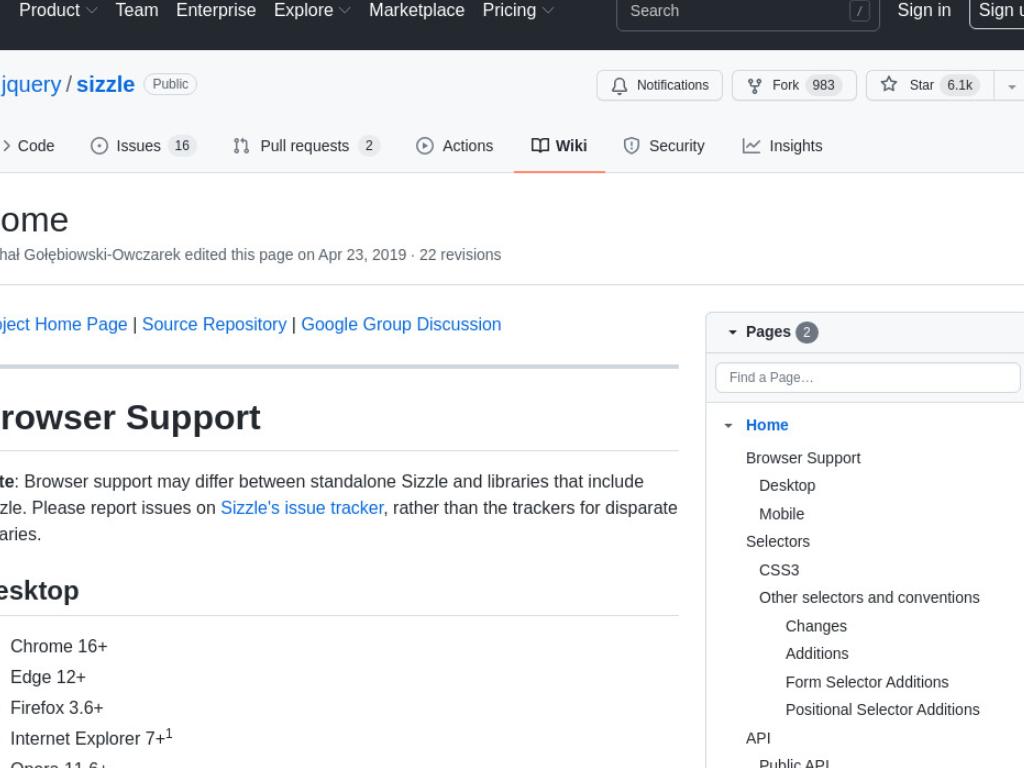1024x768 pixels.
Task: Switch to the Pull requests tab
Action: 306,146
